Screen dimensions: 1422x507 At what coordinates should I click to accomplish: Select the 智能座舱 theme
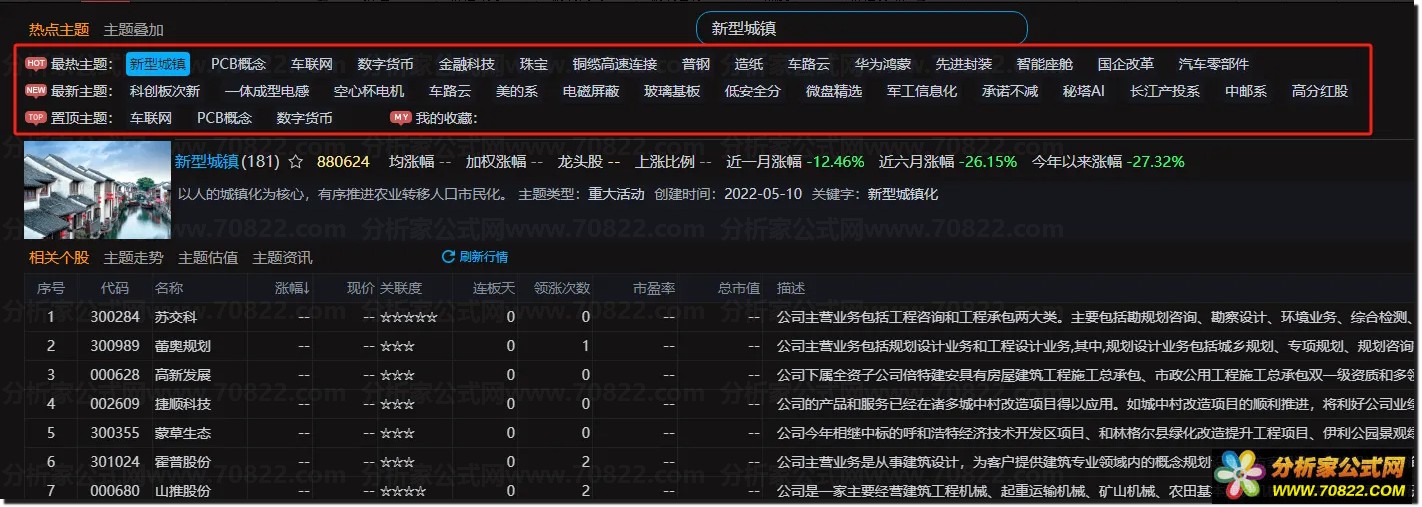1045,64
